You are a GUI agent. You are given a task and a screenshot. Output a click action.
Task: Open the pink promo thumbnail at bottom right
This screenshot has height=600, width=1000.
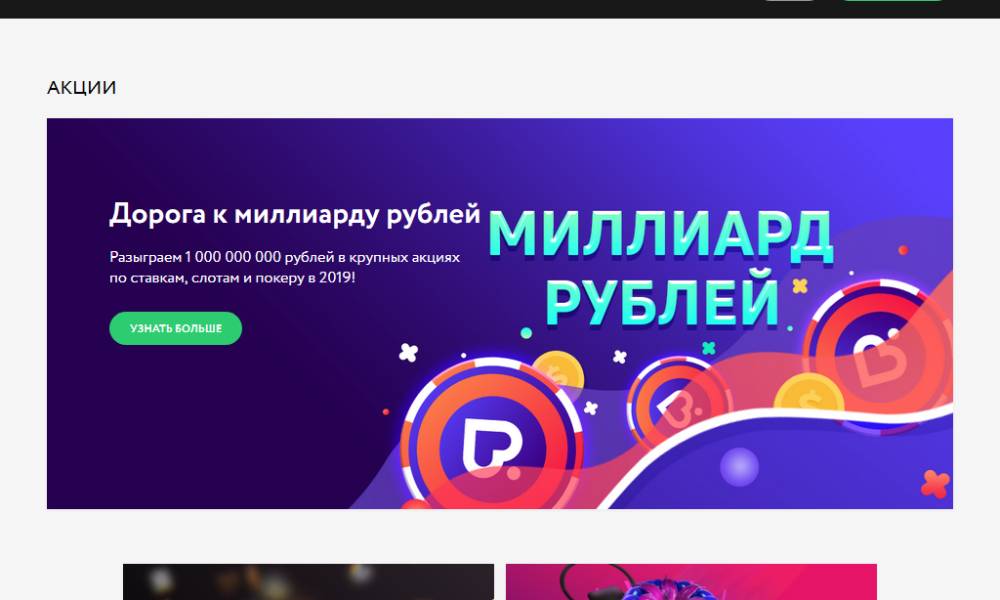coord(691,582)
